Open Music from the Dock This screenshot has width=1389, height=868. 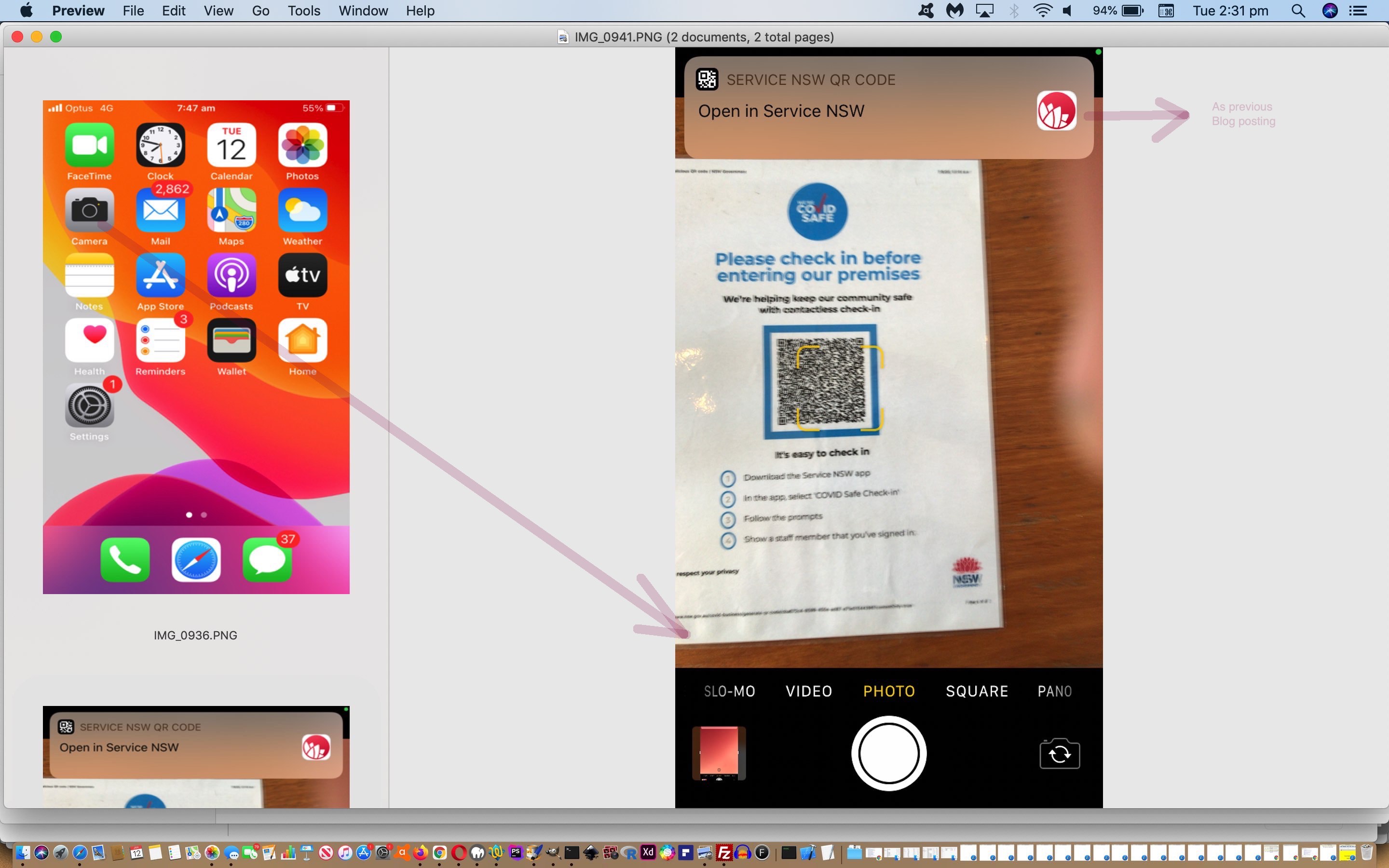pos(345,853)
